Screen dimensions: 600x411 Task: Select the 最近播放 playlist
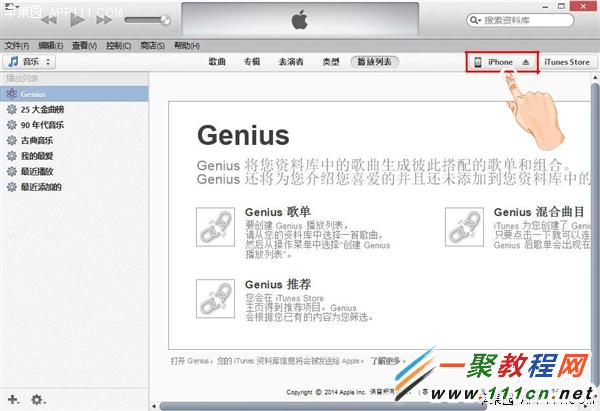pos(74,171)
